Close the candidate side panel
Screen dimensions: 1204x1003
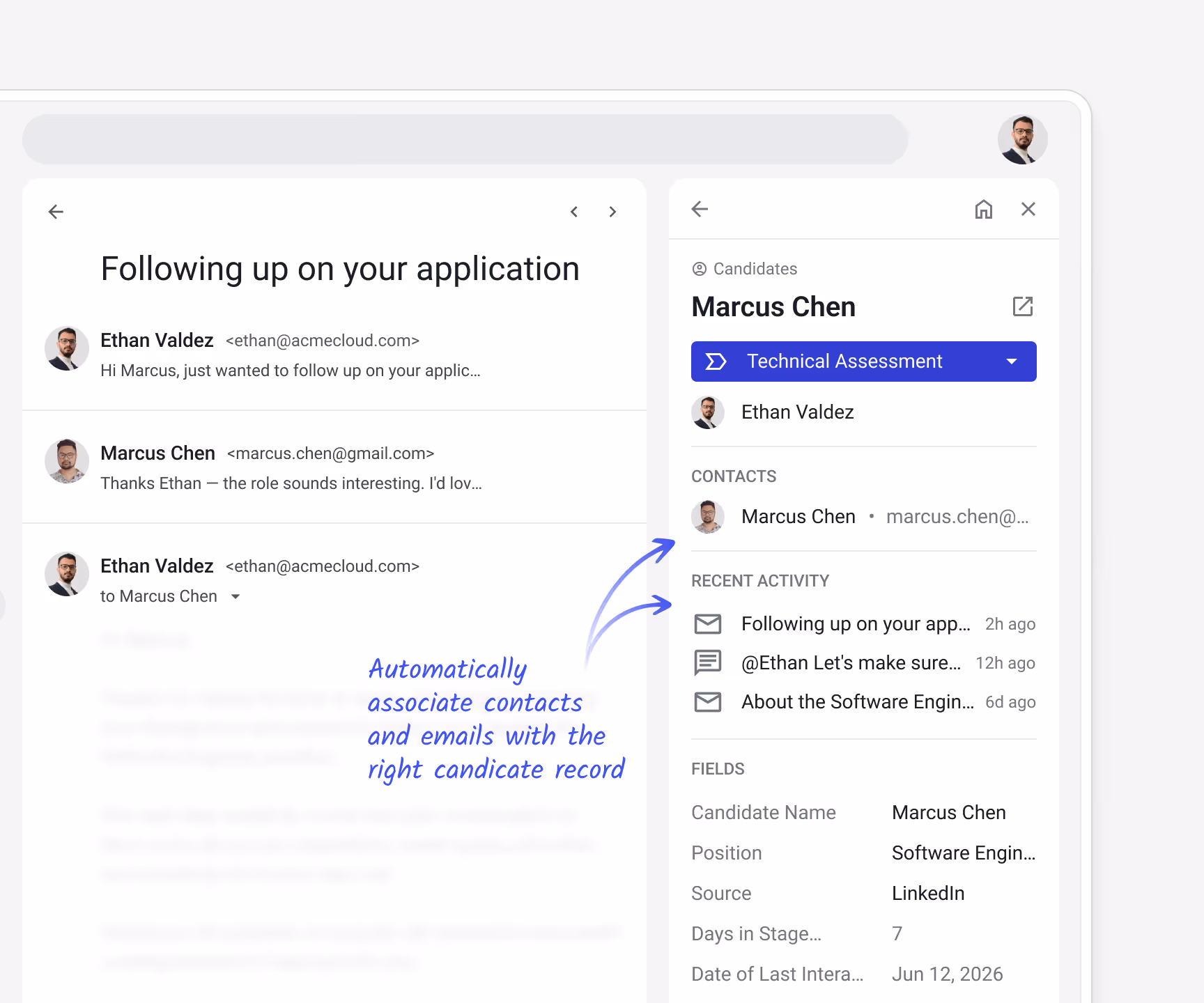(x=1028, y=209)
